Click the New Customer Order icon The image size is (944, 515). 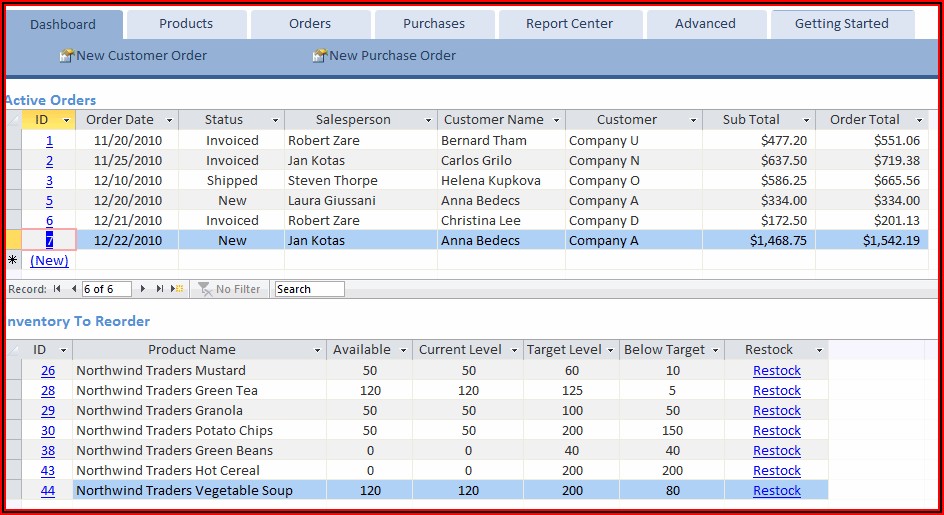tap(67, 56)
